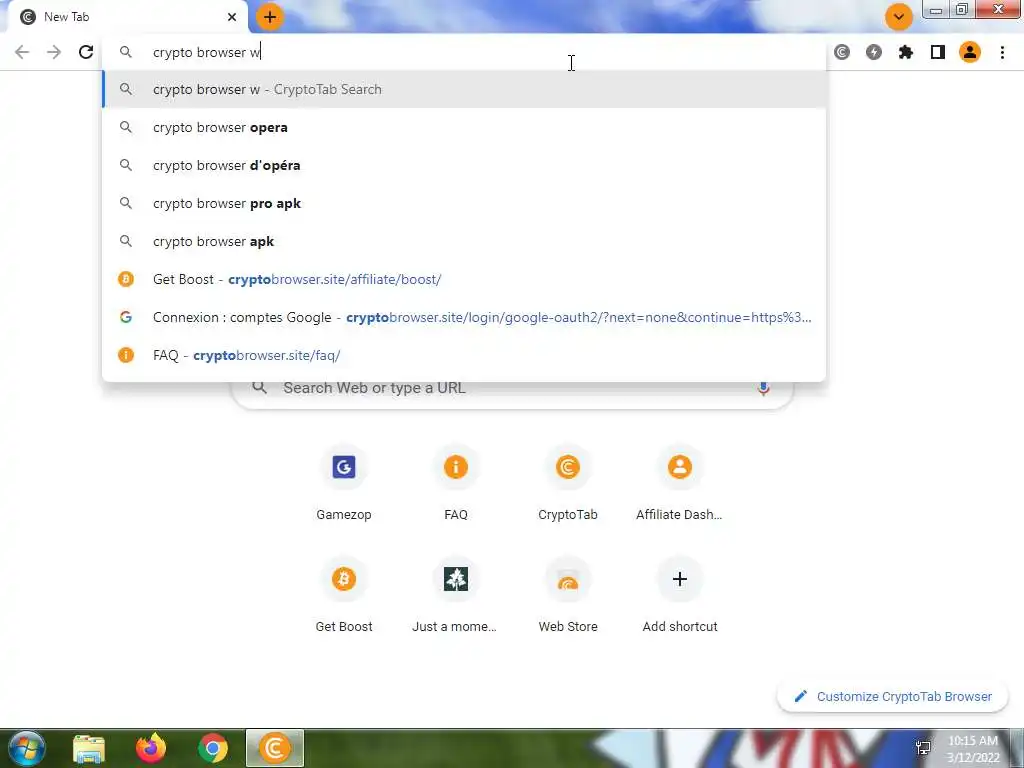Viewport: 1024px width, 768px height.
Task: Open the CryptoTab shortcut tile
Action: [x=568, y=484]
